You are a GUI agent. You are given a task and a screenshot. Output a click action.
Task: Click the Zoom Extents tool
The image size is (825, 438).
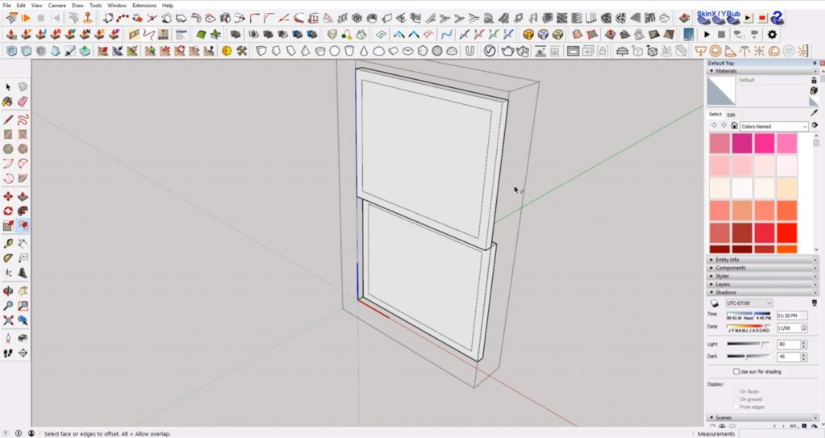[8, 320]
